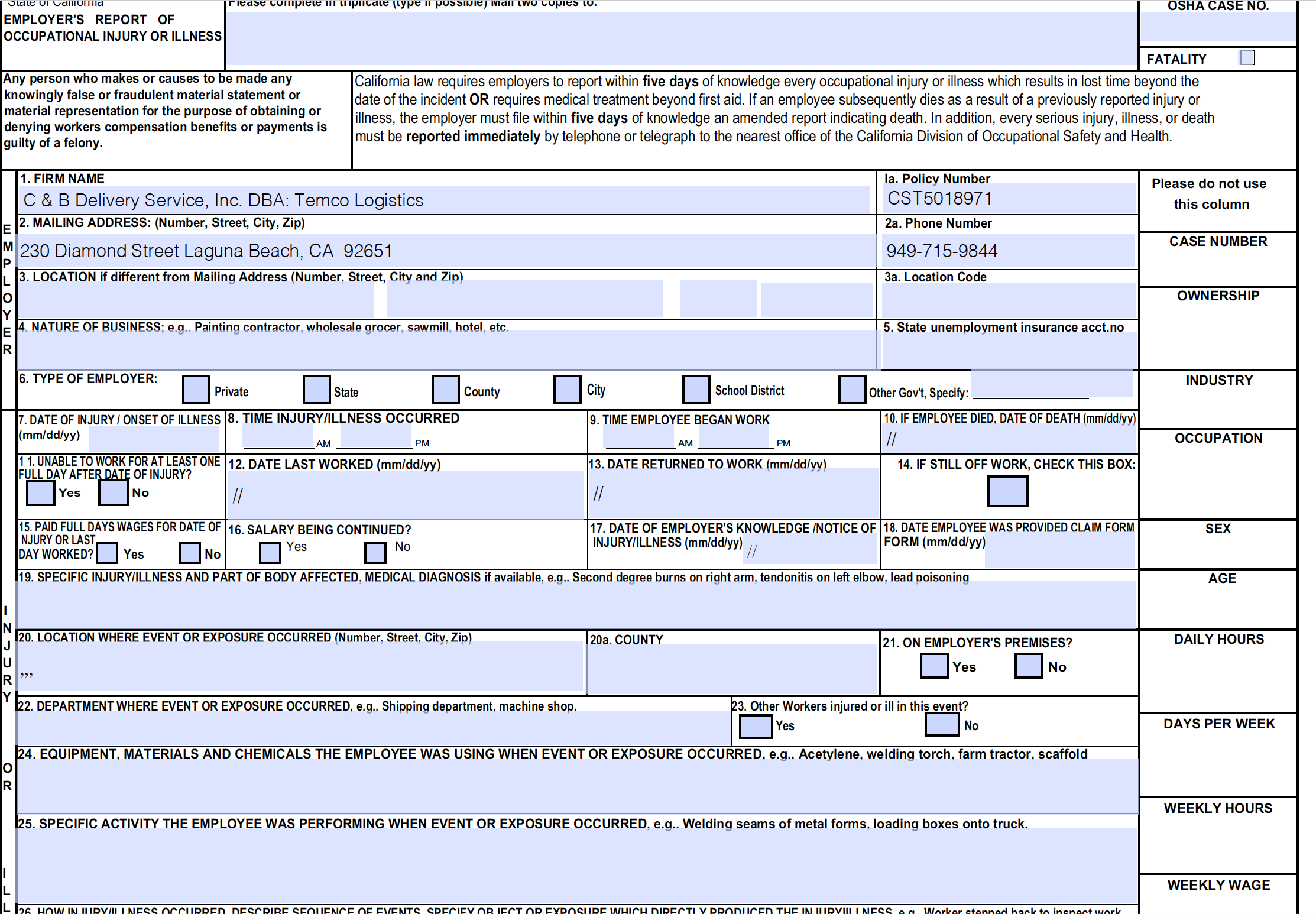Click the PM field for time injury occurred
Image resolution: width=1316 pixels, height=914 pixels.
tap(376, 436)
